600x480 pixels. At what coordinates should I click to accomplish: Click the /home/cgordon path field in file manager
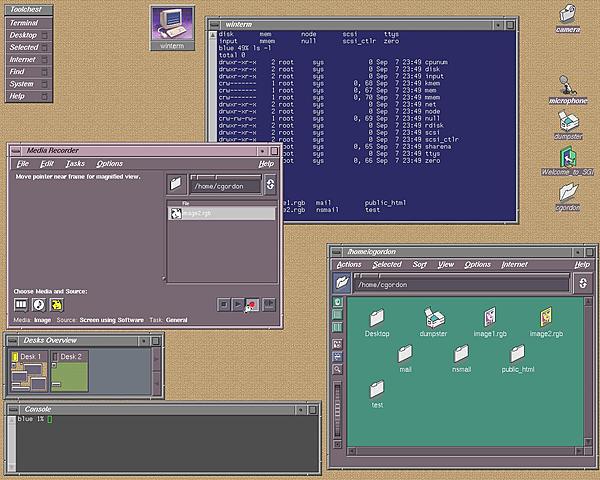(x=462, y=285)
